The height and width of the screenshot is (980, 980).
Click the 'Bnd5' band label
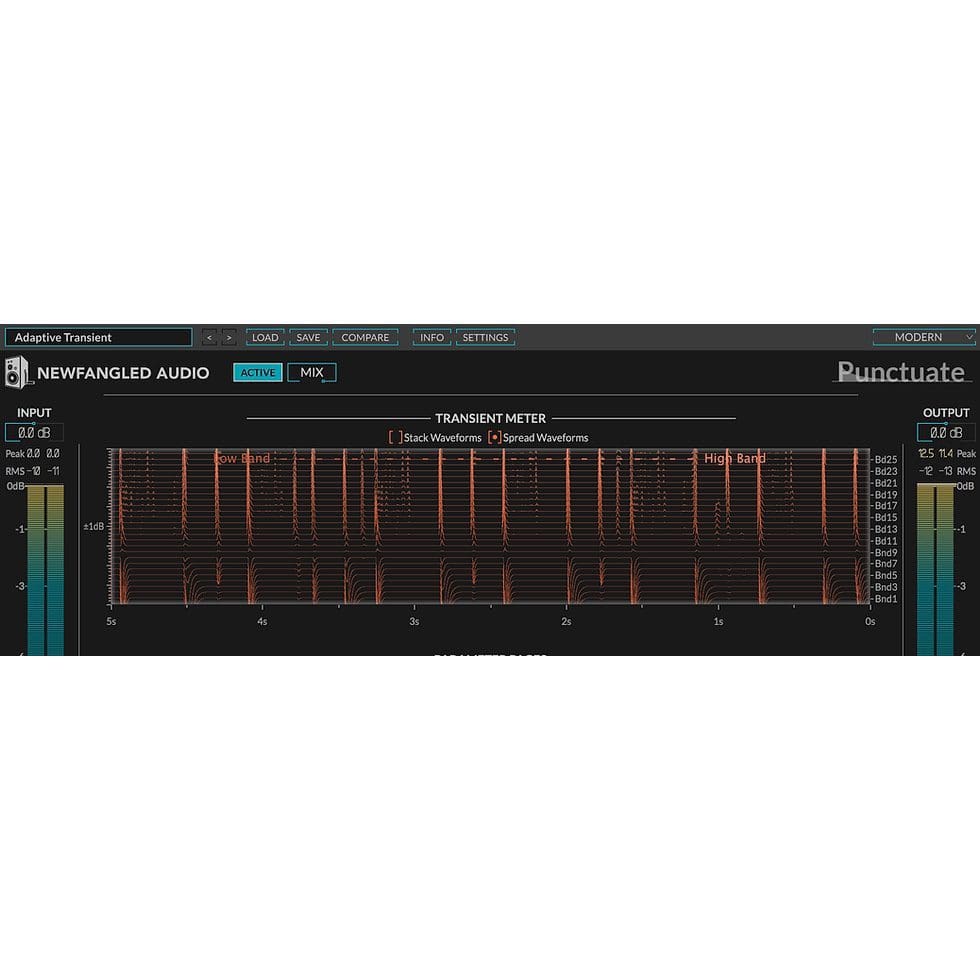pyautogui.click(x=886, y=576)
